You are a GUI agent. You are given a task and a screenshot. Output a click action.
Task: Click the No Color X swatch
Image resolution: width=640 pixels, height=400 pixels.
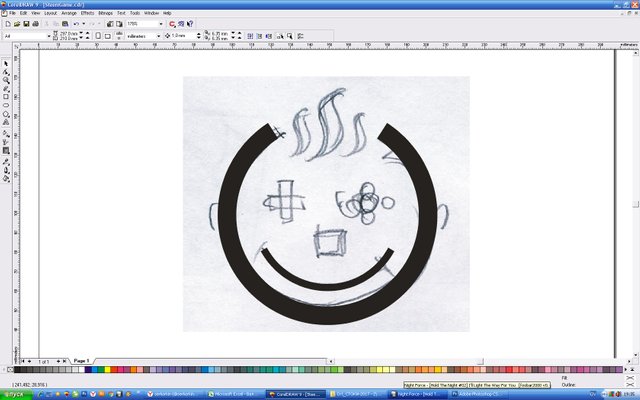(x=10, y=370)
